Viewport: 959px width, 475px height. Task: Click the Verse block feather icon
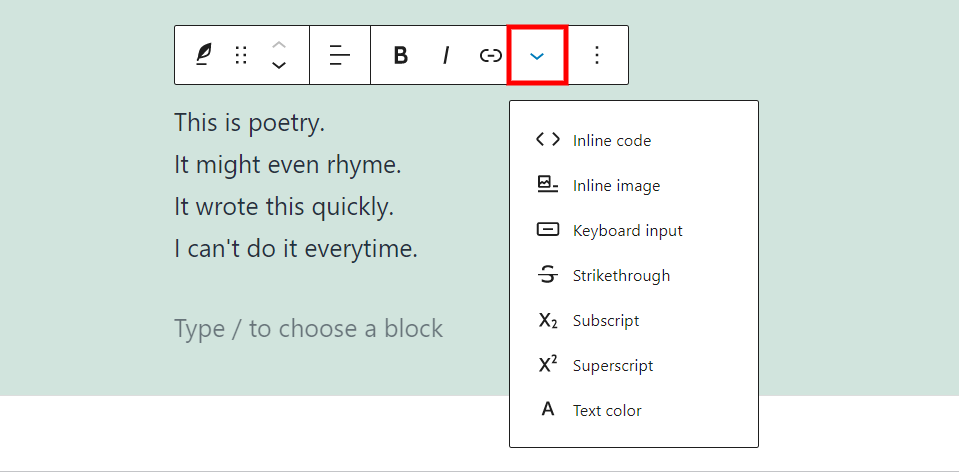pyautogui.click(x=204, y=55)
